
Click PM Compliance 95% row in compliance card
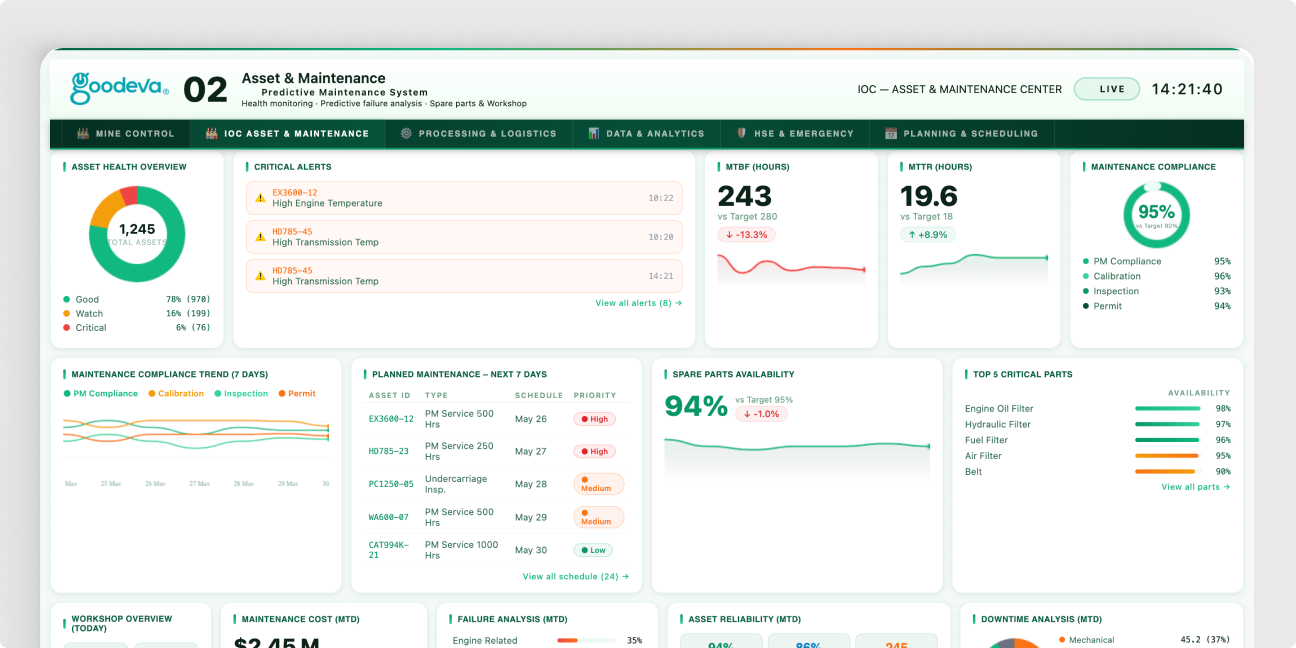click(x=1156, y=261)
